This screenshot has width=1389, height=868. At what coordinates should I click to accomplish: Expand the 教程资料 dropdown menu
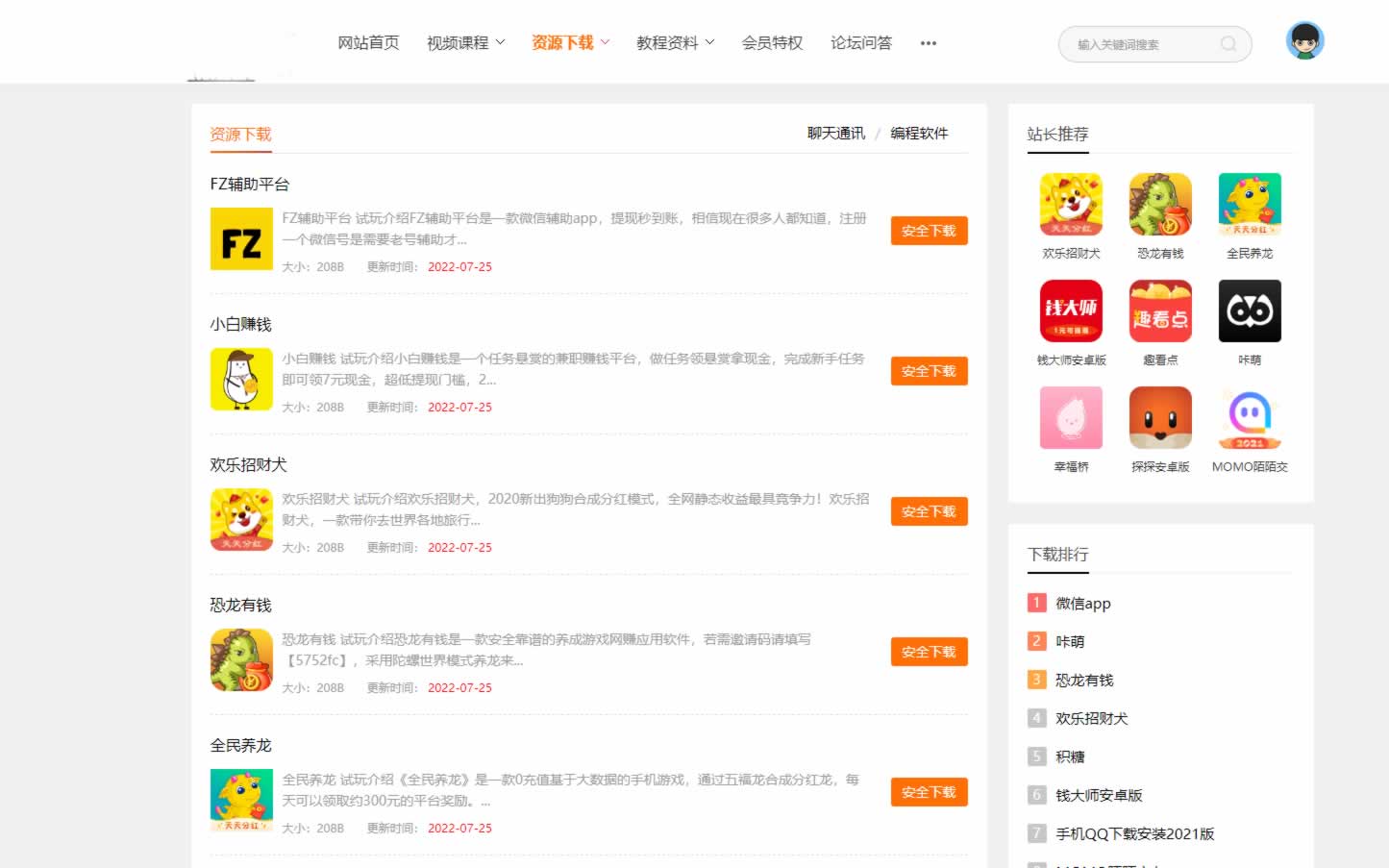(675, 43)
